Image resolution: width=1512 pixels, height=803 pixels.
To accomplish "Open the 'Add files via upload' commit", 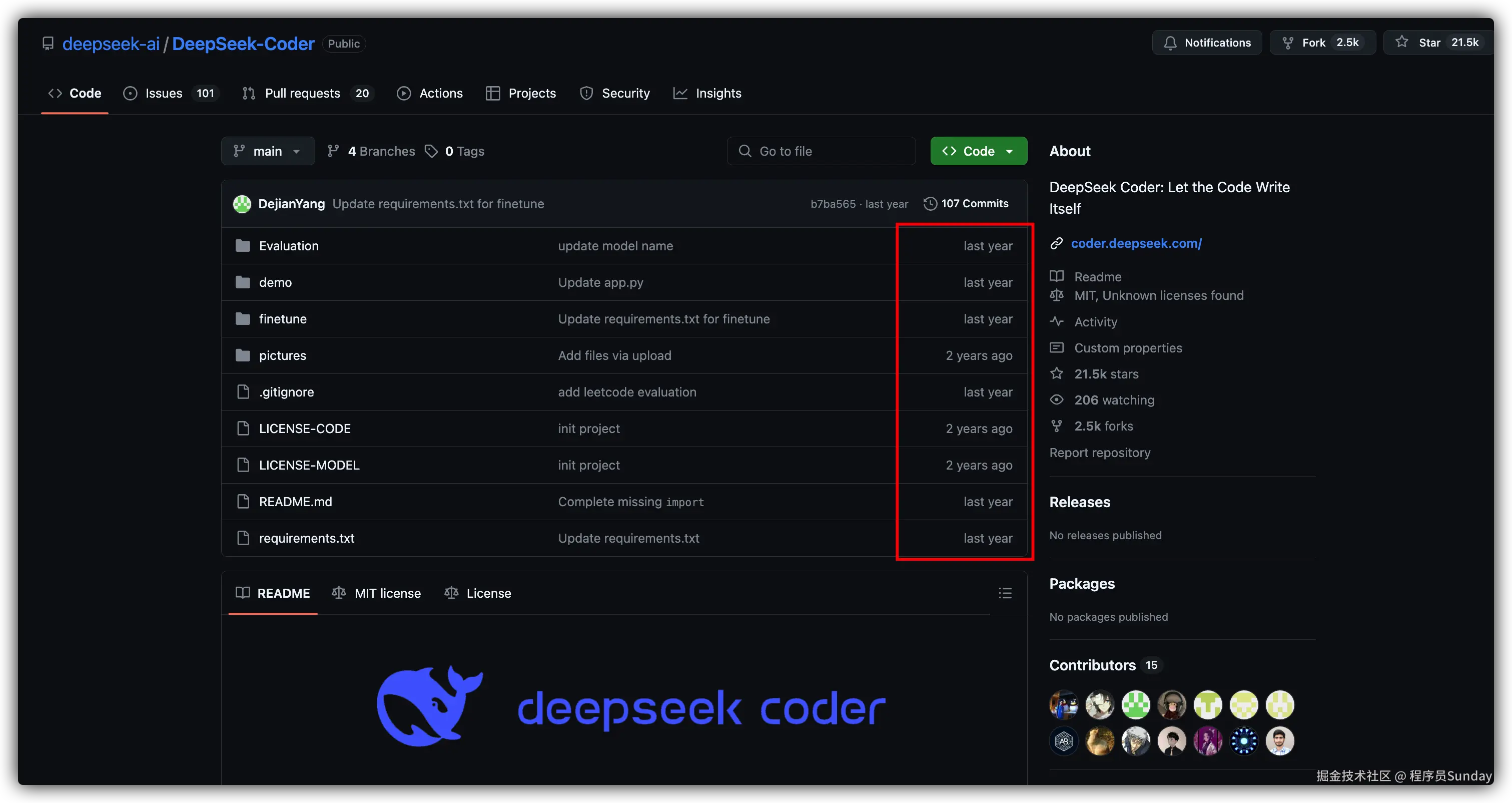I will pos(614,355).
